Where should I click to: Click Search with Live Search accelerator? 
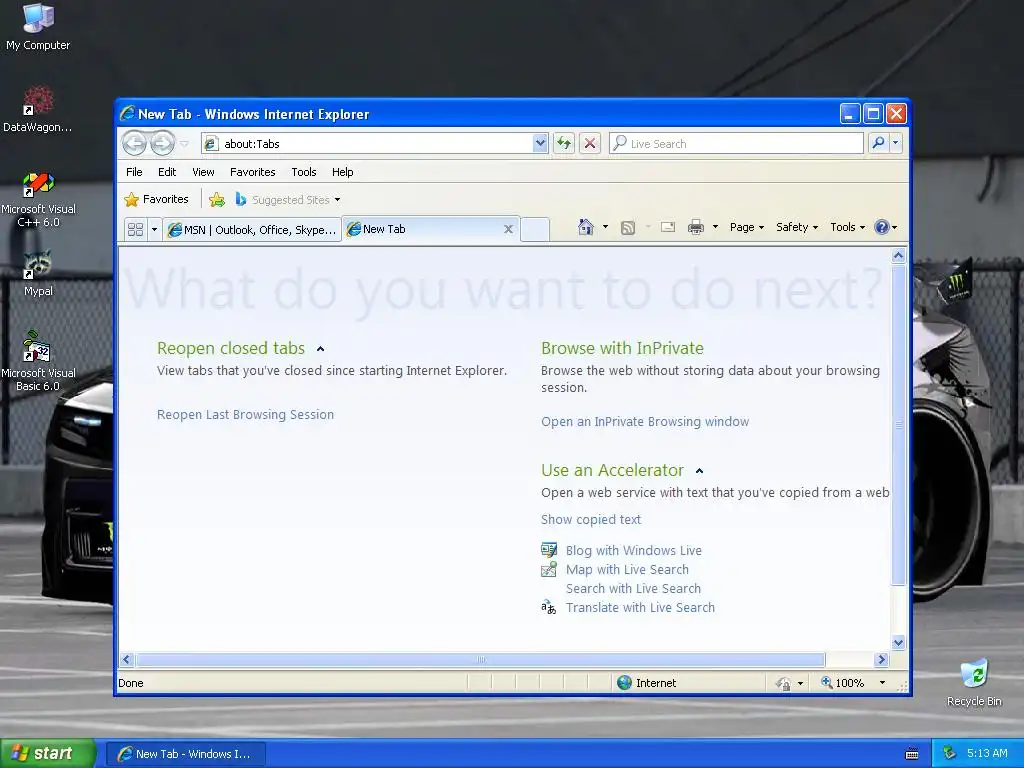(x=633, y=588)
